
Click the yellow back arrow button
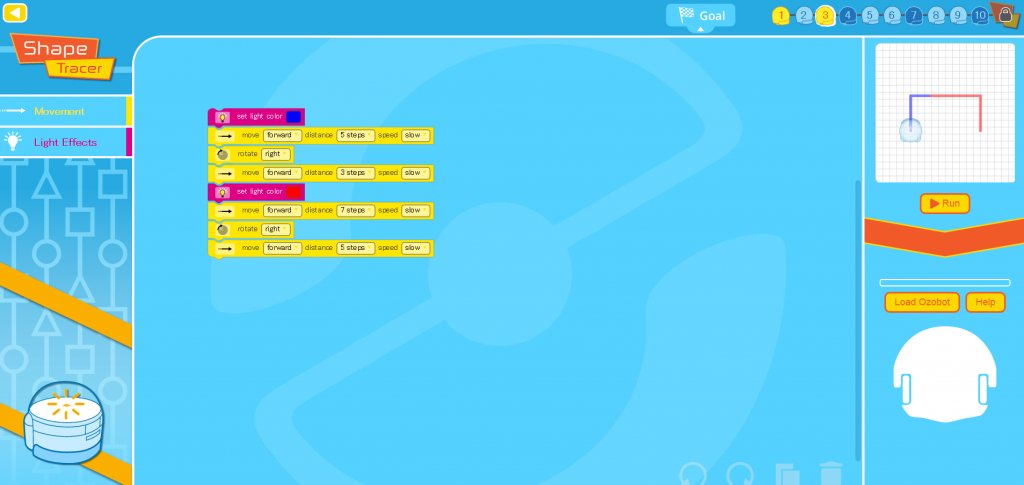coord(15,13)
